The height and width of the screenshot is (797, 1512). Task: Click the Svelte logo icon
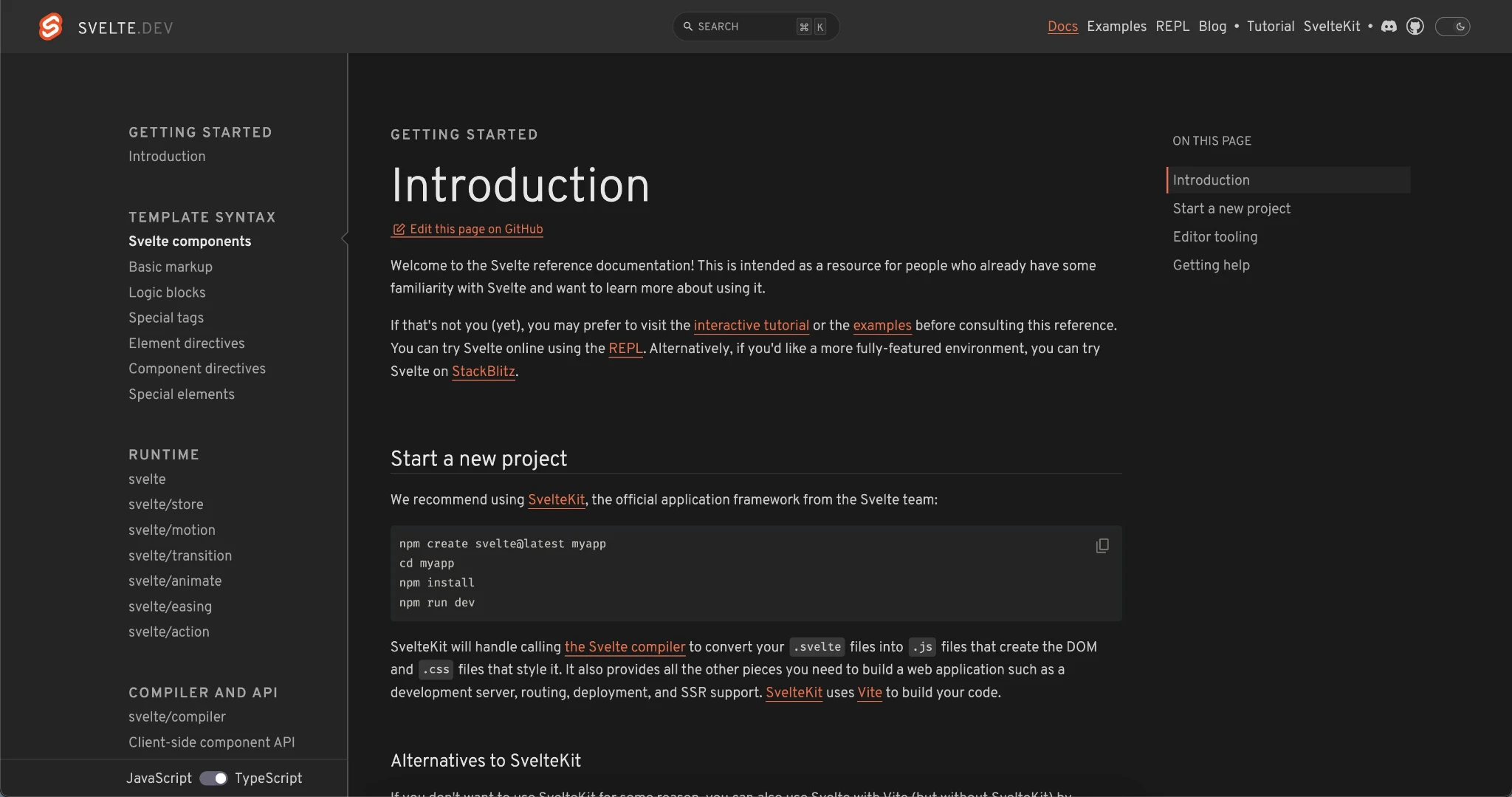(51, 27)
